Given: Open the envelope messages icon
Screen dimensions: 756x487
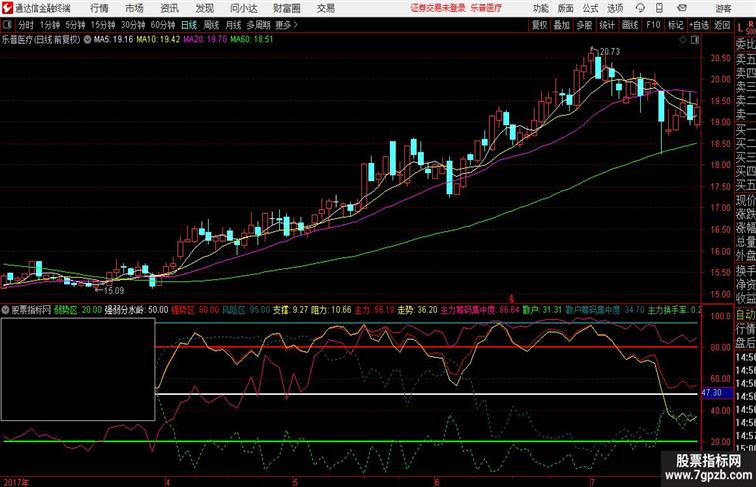Looking at the screenshot, I should click(682, 8).
